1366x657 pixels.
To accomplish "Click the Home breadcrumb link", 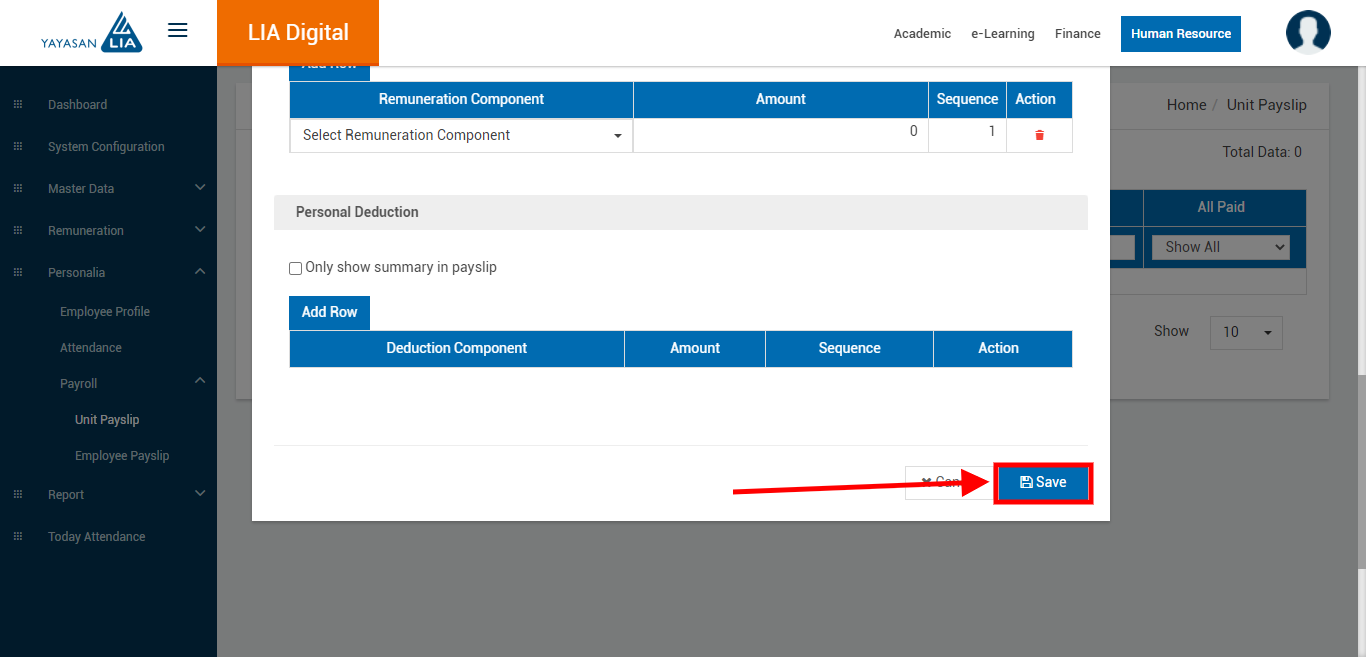I will point(1186,105).
